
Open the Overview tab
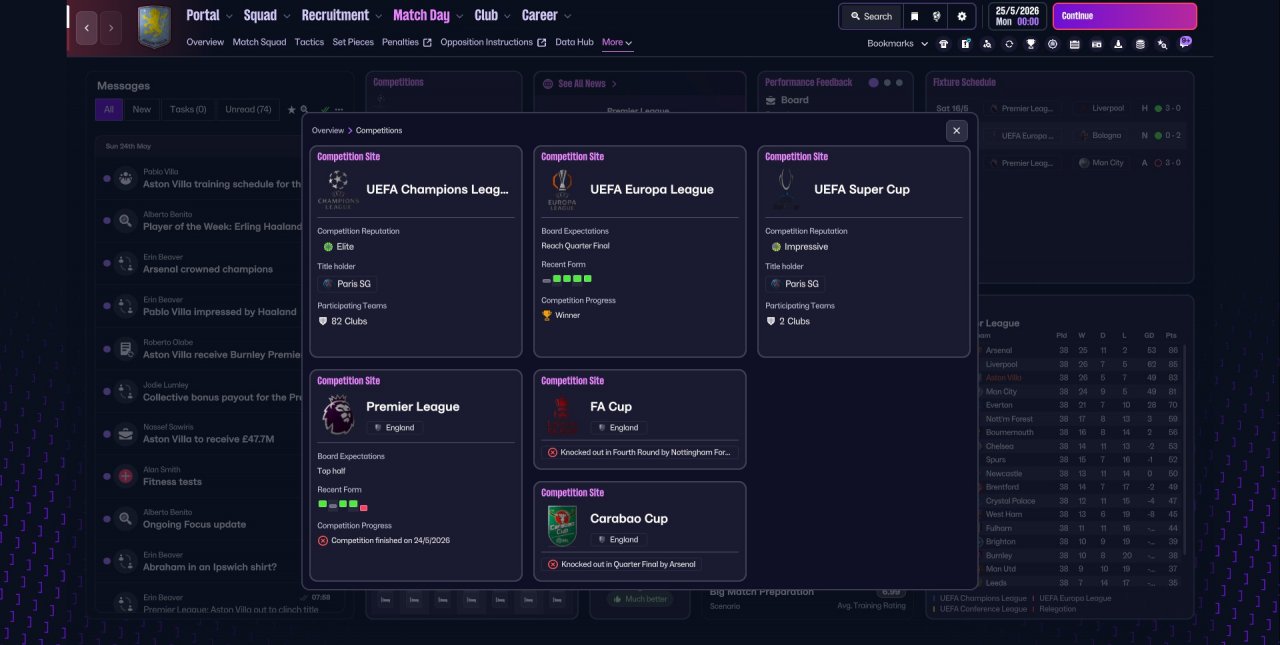205,42
